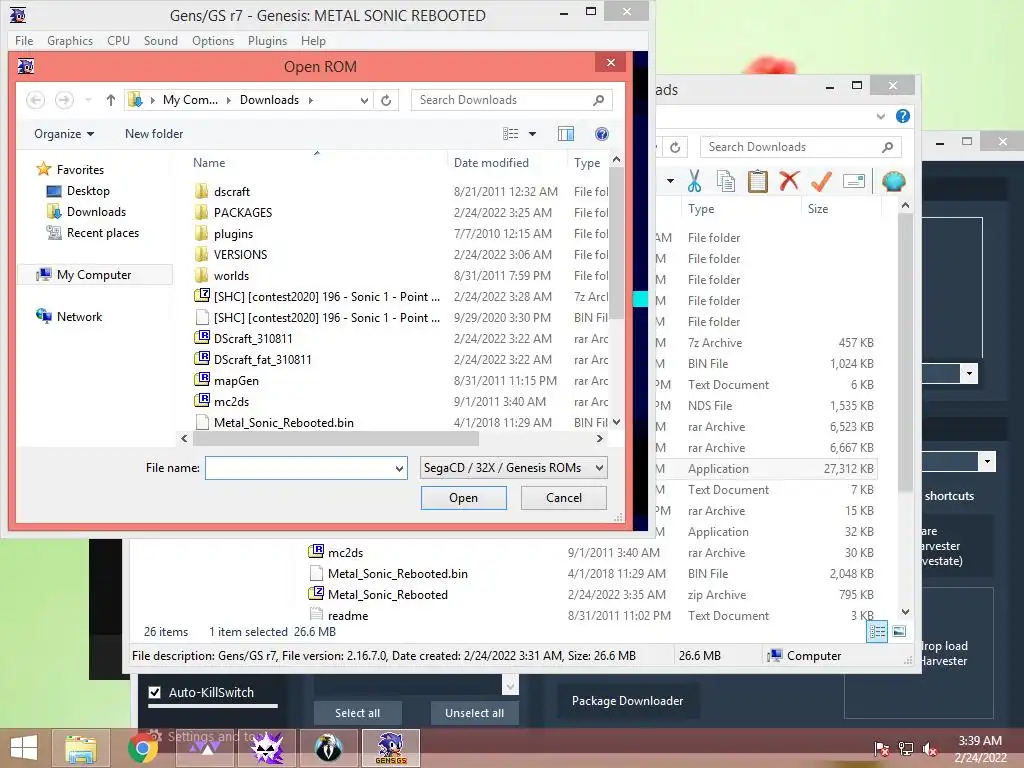Switch Explorer to large icons view
1024x768 pixels.
pos(899,632)
